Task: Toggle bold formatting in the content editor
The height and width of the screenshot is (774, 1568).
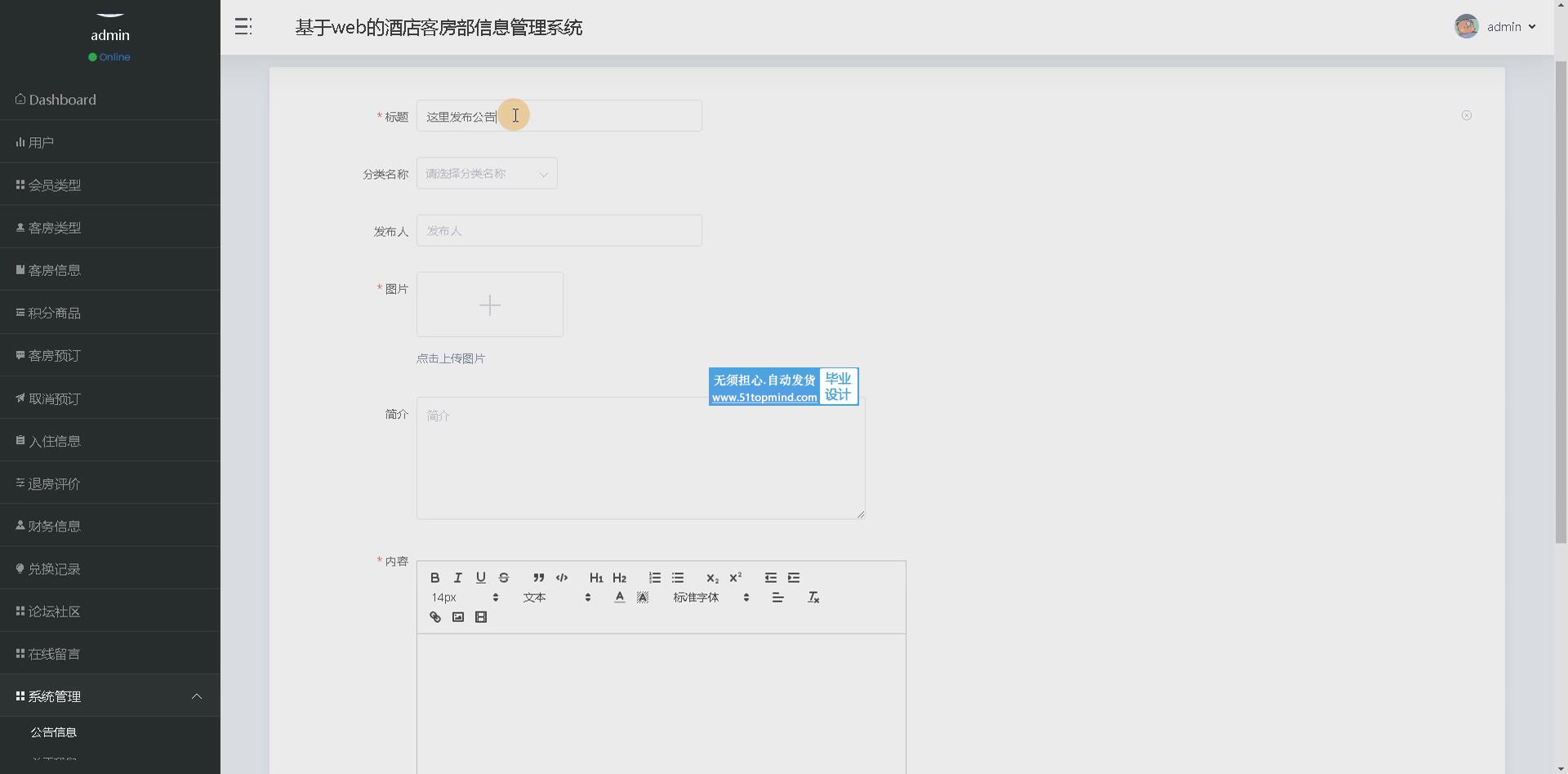Action: coord(434,577)
